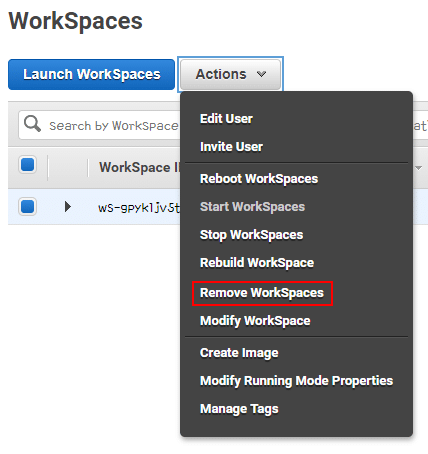The image size is (428, 454).
Task: Click the highlighted Remove WorkSpaces entry
Action: (262, 293)
